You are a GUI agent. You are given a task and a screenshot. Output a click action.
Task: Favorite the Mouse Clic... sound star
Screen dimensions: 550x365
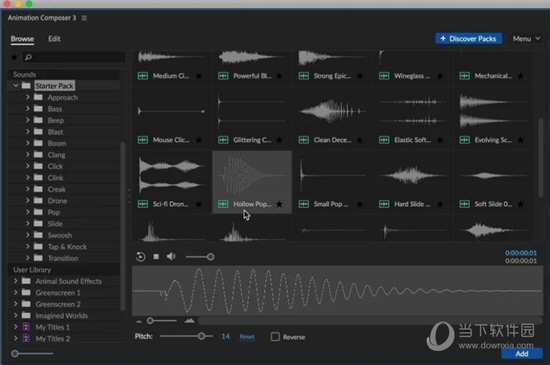click(x=199, y=140)
